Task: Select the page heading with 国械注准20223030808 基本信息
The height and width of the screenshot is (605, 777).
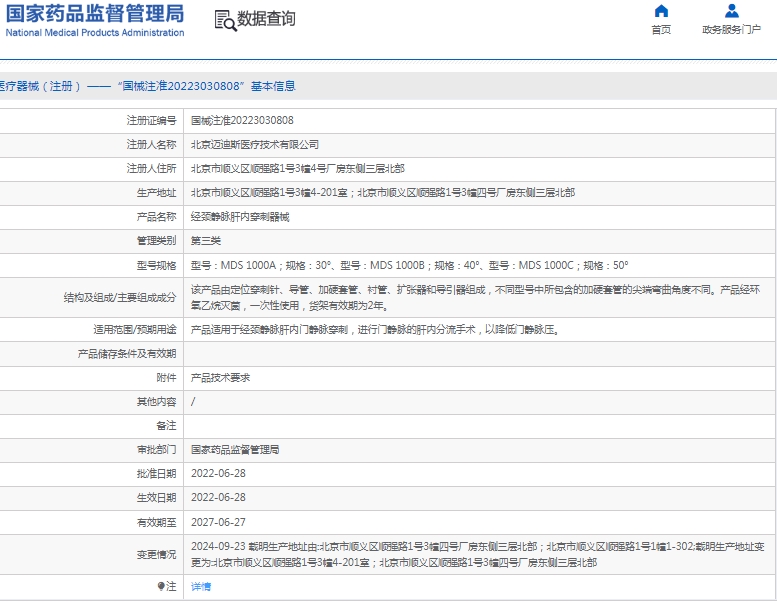Action: [x=148, y=86]
